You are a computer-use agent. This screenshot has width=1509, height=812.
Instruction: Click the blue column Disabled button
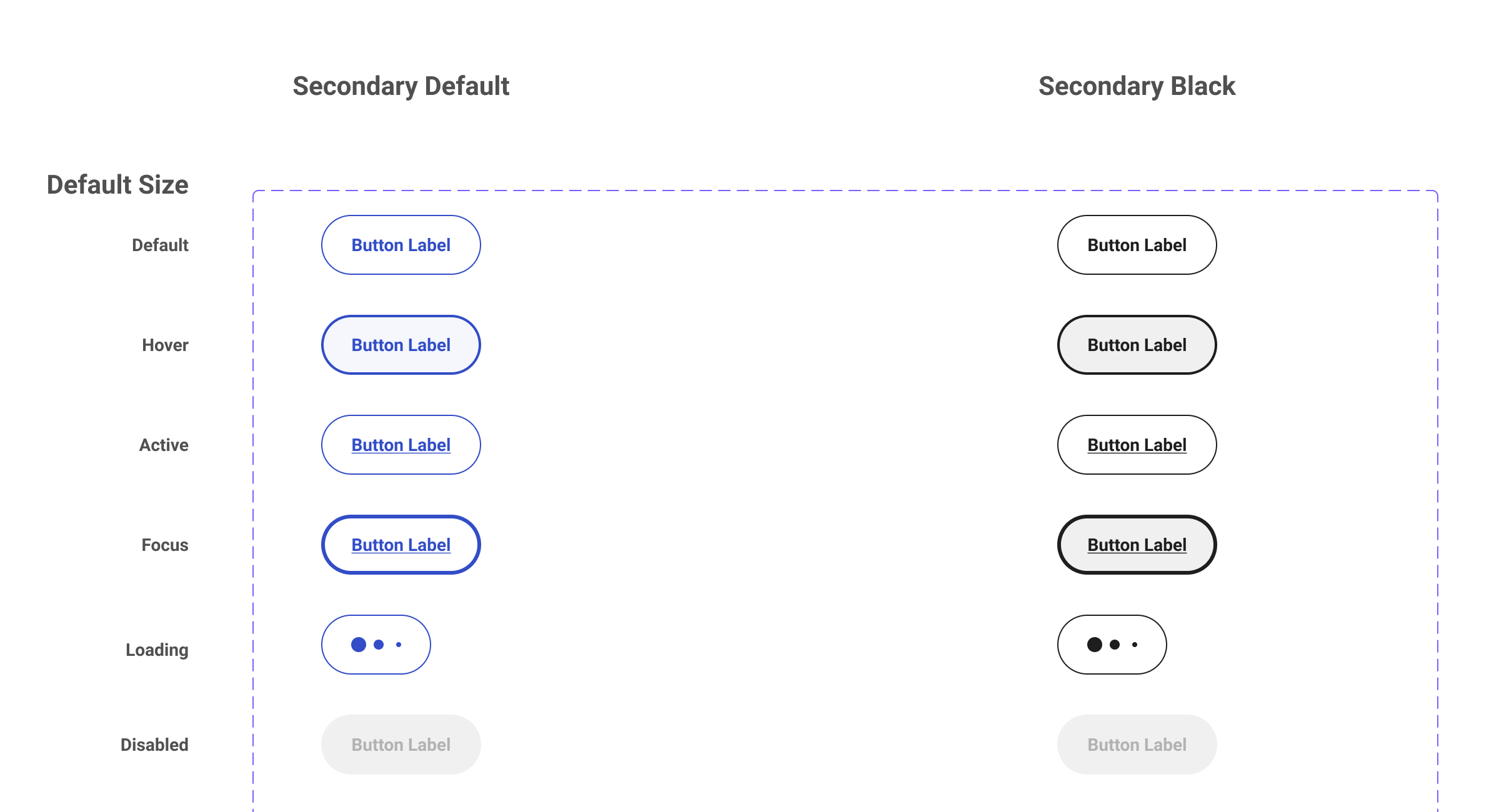pyautogui.click(x=401, y=745)
